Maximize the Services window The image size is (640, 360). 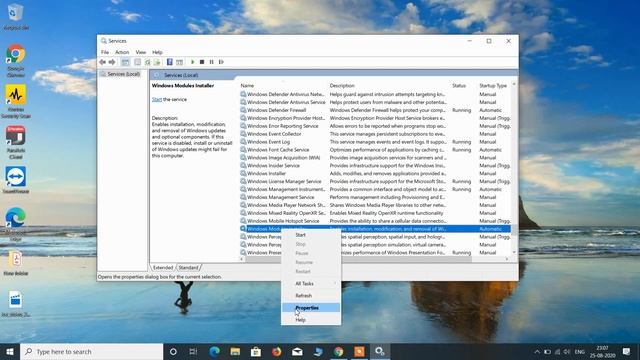tap(489, 41)
